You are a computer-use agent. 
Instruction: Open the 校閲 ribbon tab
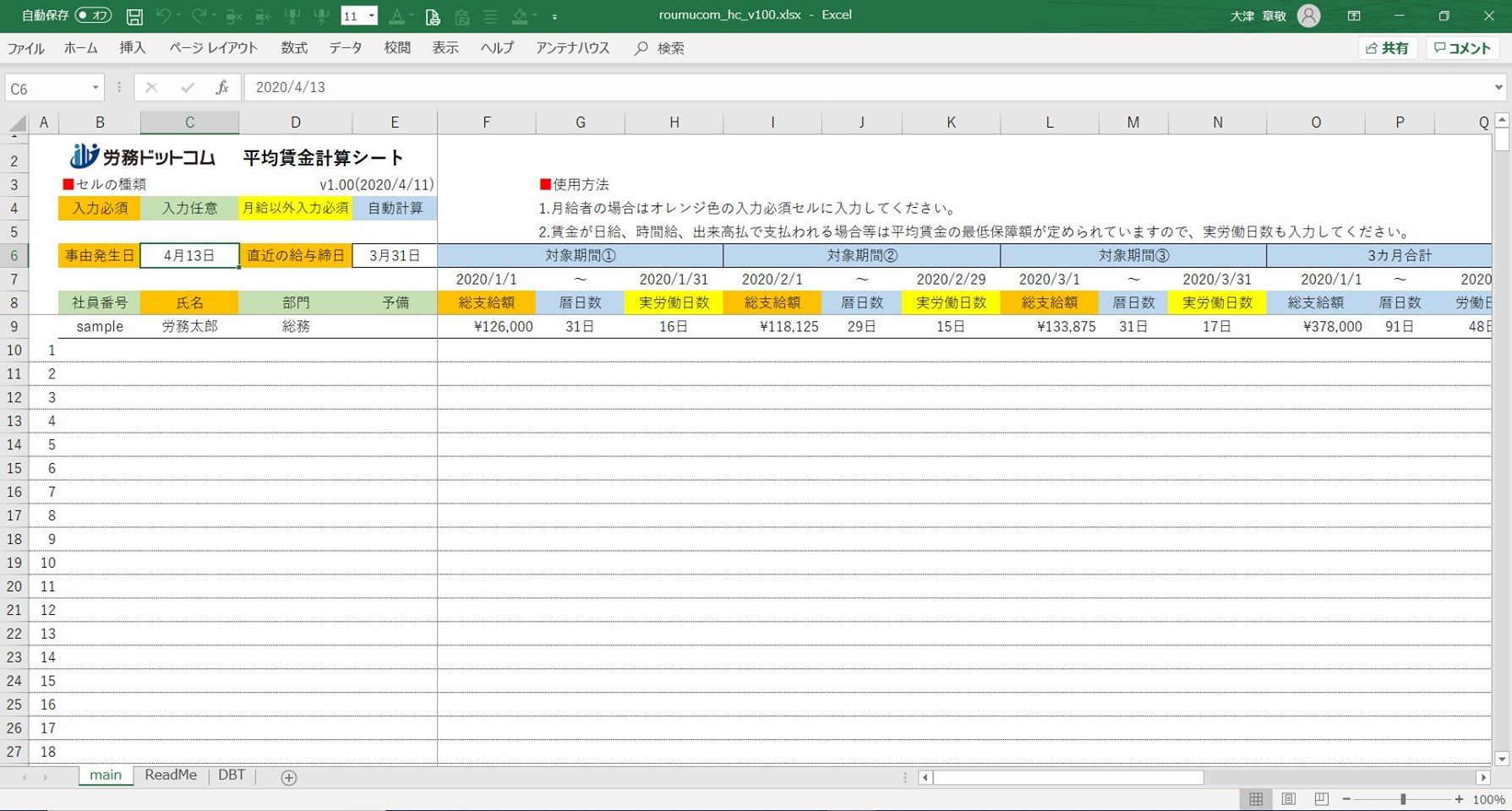[x=397, y=48]
